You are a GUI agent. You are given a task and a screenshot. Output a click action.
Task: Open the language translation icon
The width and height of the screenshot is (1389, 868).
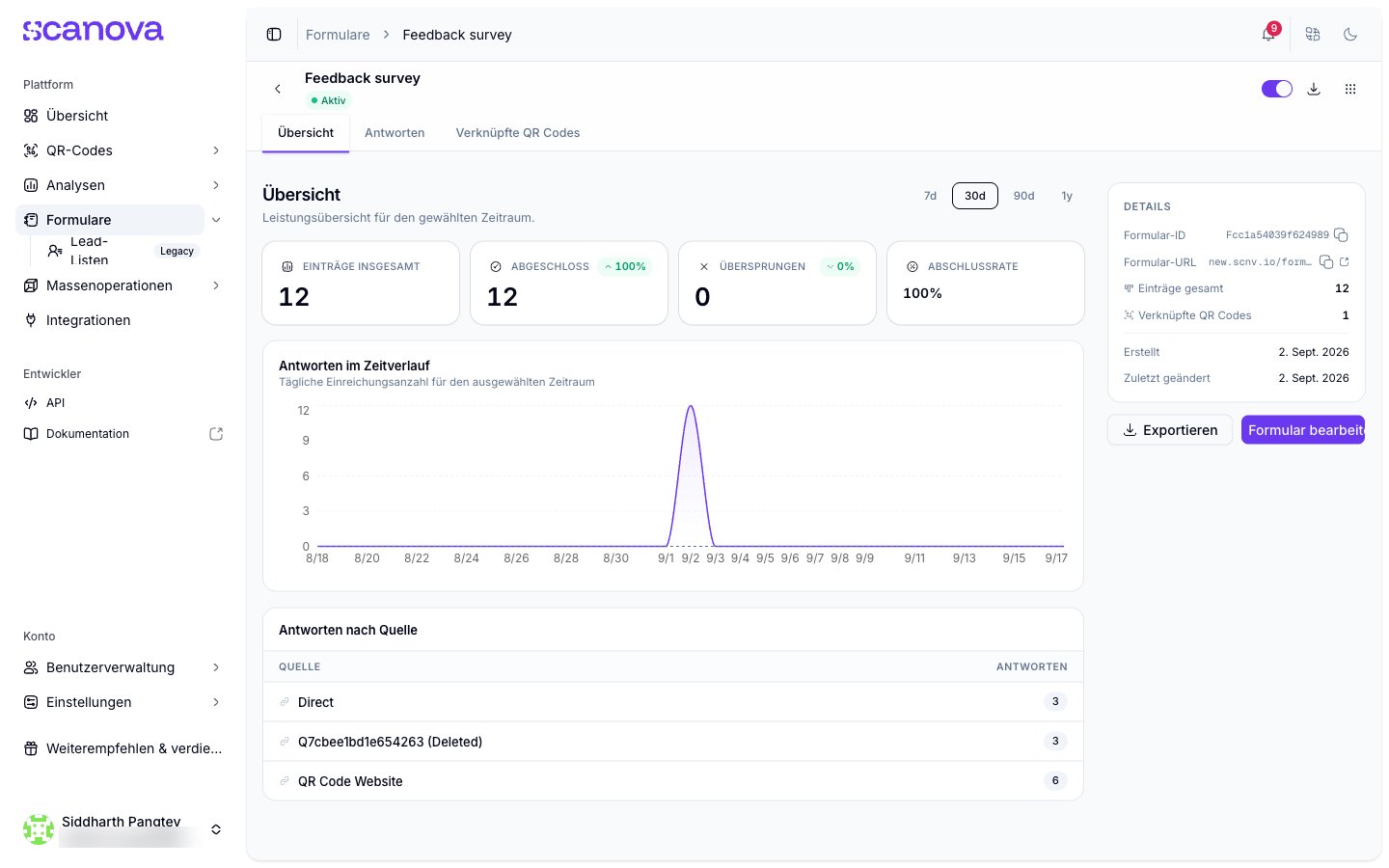pyautogui.click(x=1313, y=35)
